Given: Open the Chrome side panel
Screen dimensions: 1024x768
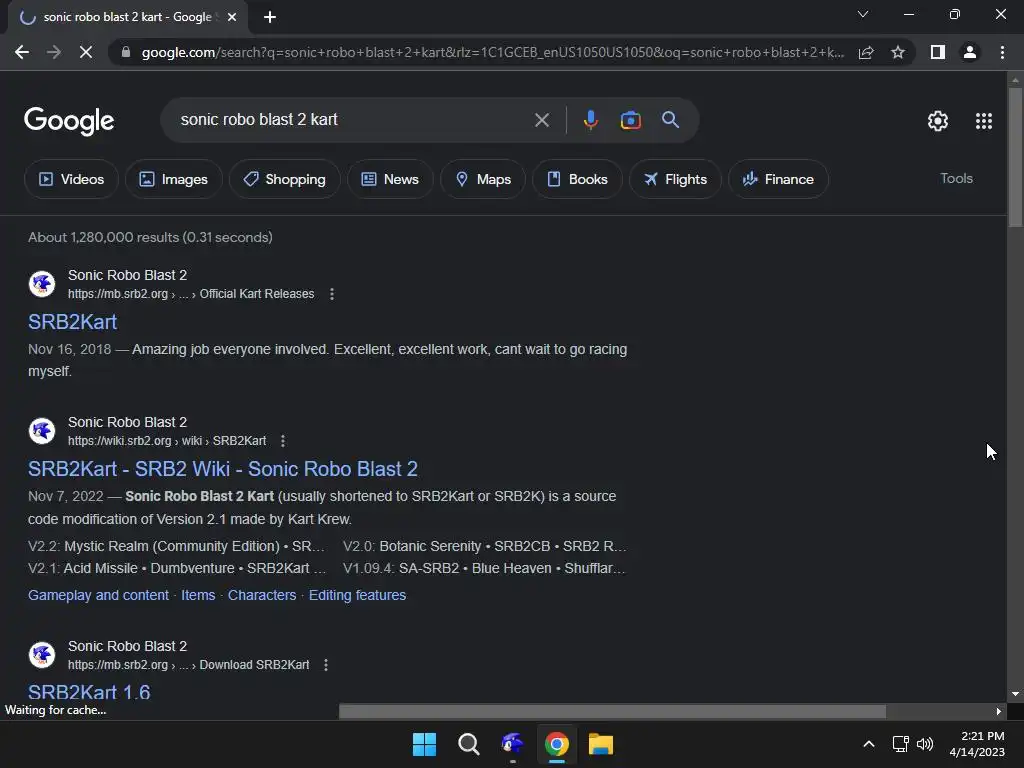Looking at the screenshot, I should 938,52.
